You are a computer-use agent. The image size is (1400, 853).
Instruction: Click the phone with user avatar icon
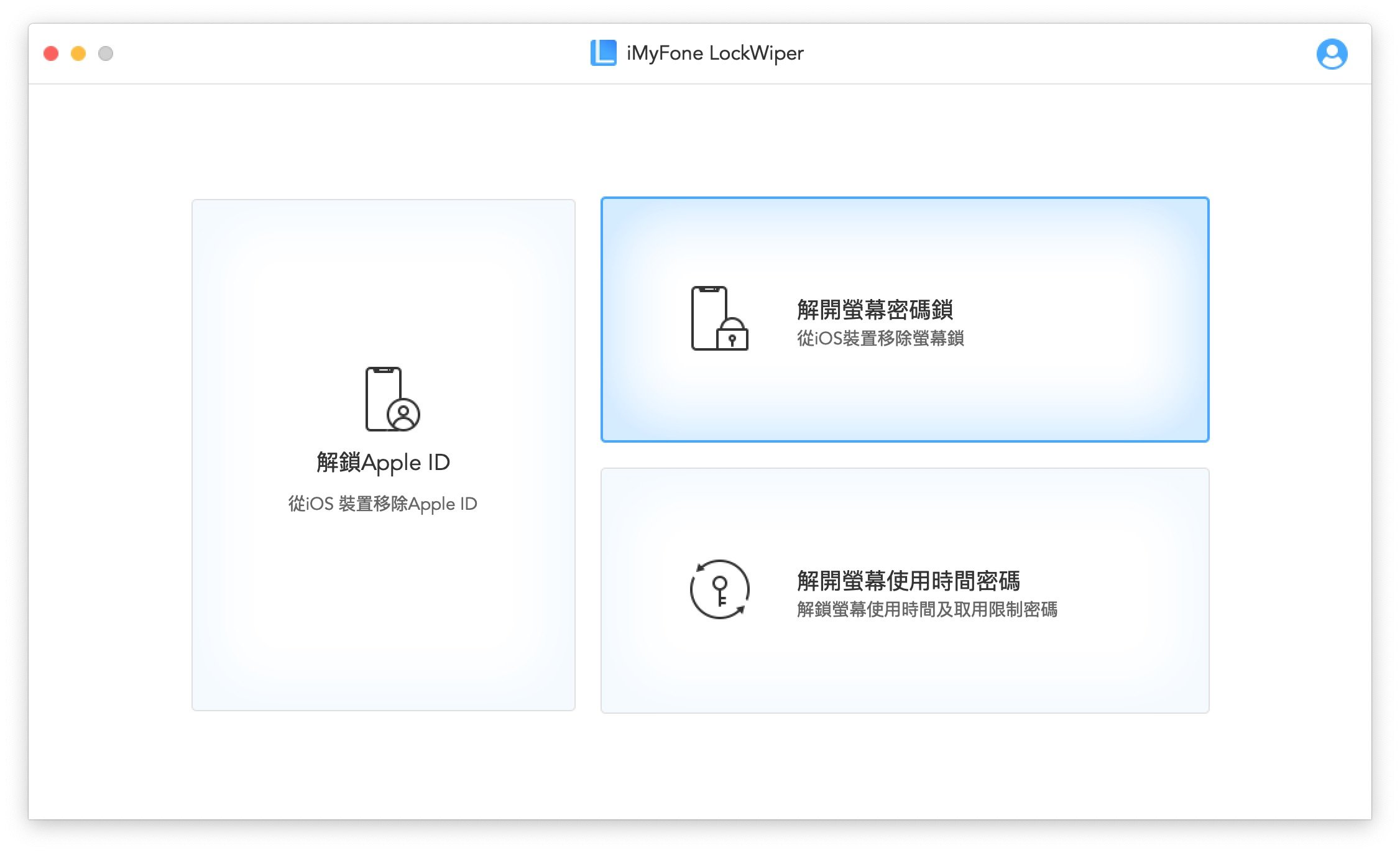point(392,399)
